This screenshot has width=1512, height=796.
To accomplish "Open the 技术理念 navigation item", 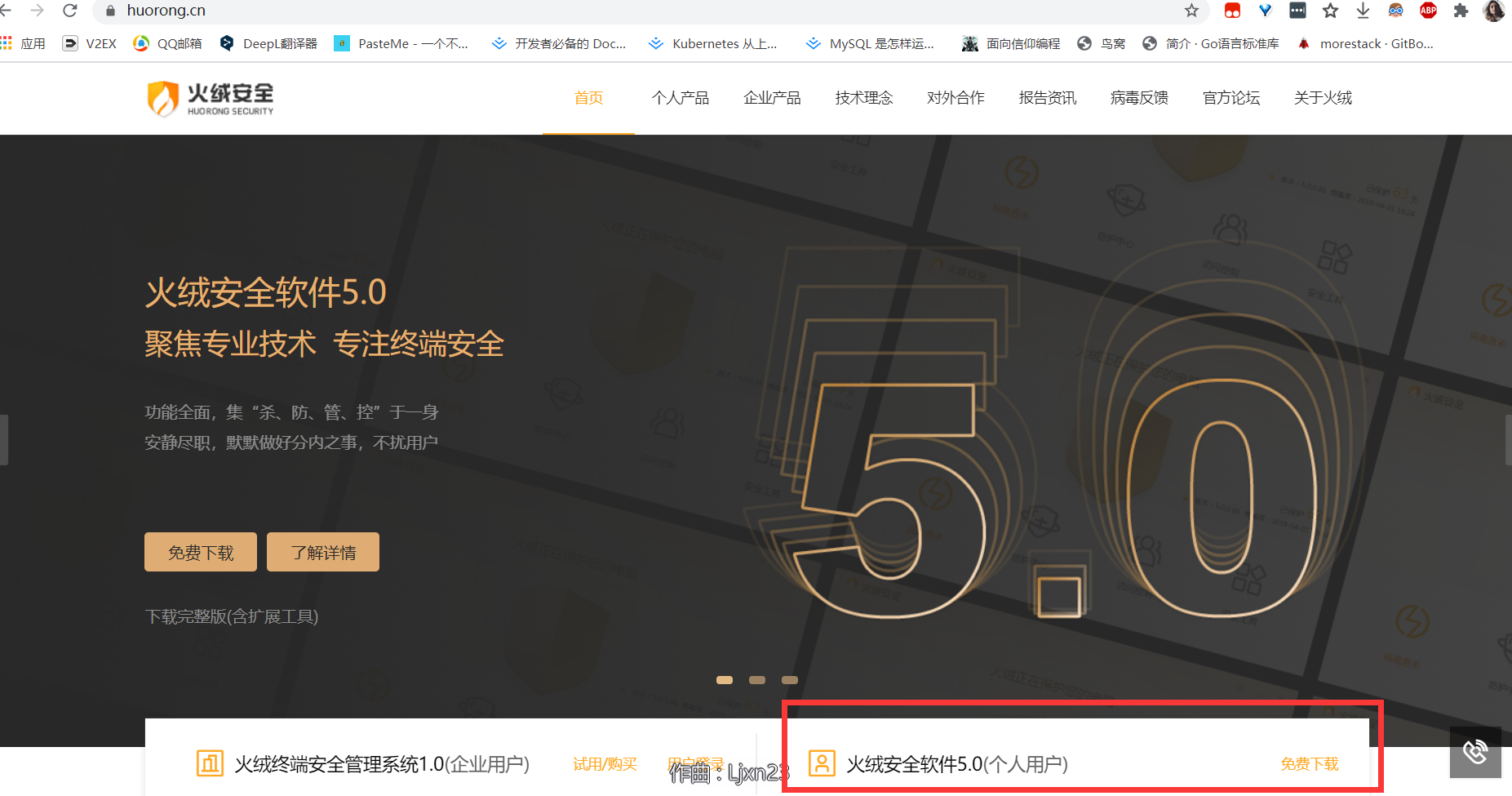I will [864, 98].
